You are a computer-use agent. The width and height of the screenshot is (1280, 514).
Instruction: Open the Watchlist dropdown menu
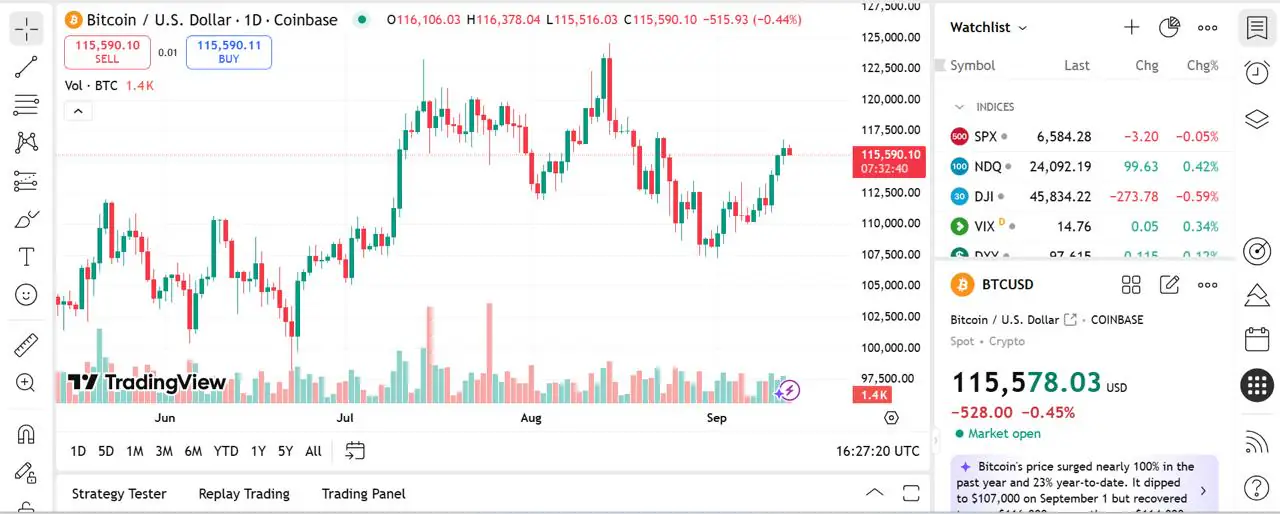(988, 28)
